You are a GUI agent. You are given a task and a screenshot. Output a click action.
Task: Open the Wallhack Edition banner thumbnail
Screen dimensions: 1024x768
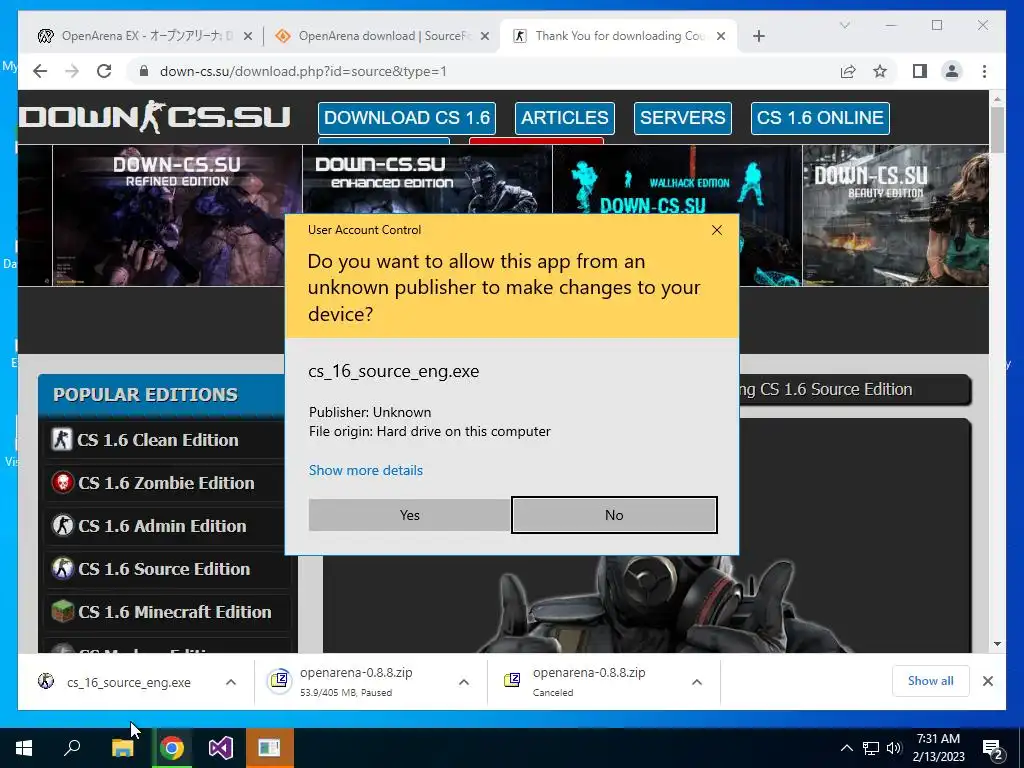677,180
